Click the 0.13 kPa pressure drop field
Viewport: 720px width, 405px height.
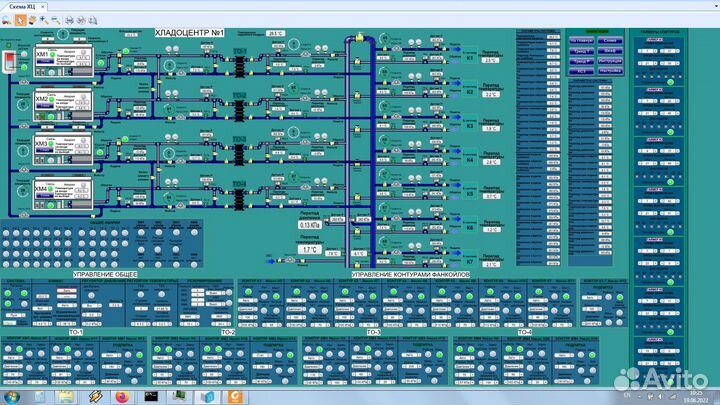point(308,226)
